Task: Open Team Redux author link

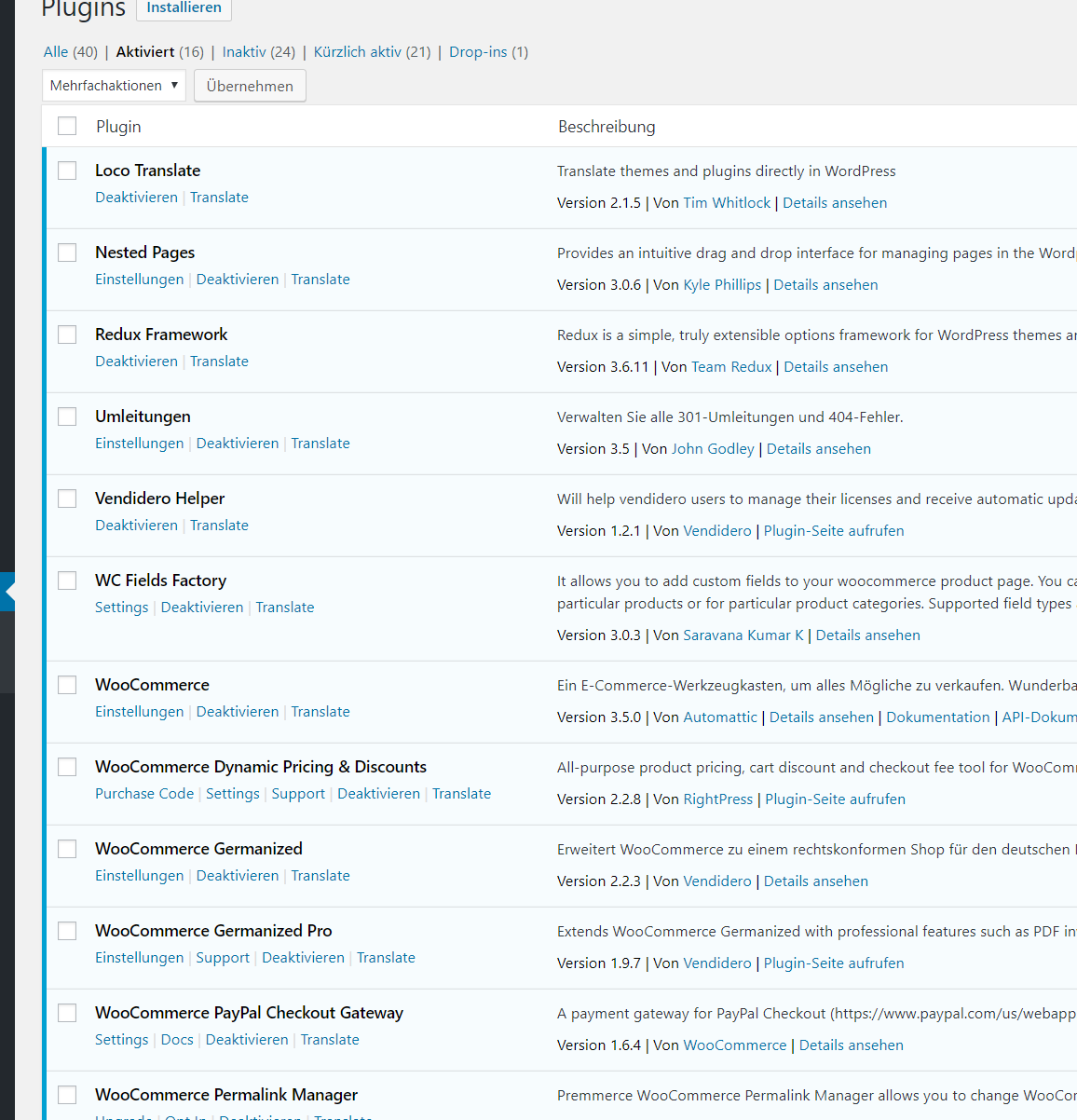Action: click(x=731, y=367)
